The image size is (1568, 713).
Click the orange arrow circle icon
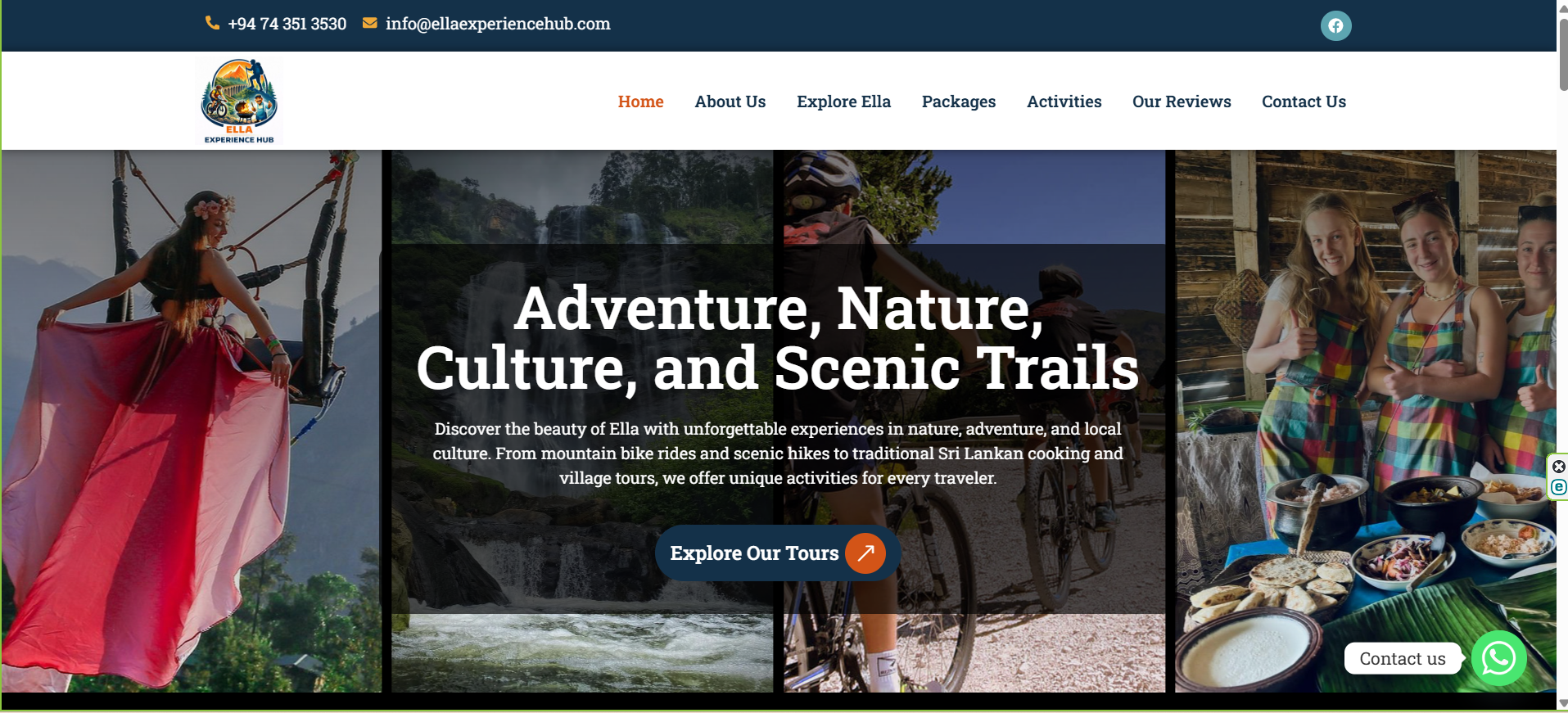tap(865, 553)
